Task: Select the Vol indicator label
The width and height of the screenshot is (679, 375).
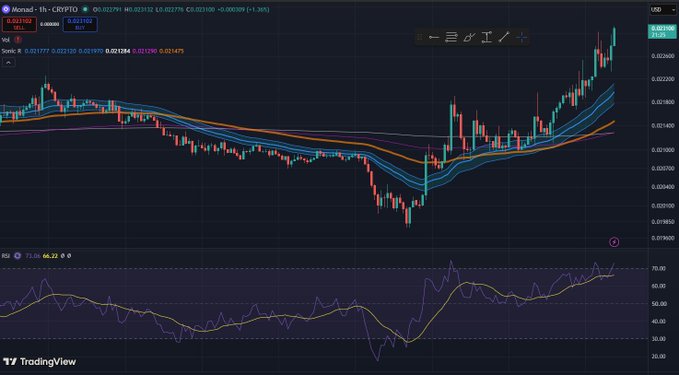Action: pos(6,40)
